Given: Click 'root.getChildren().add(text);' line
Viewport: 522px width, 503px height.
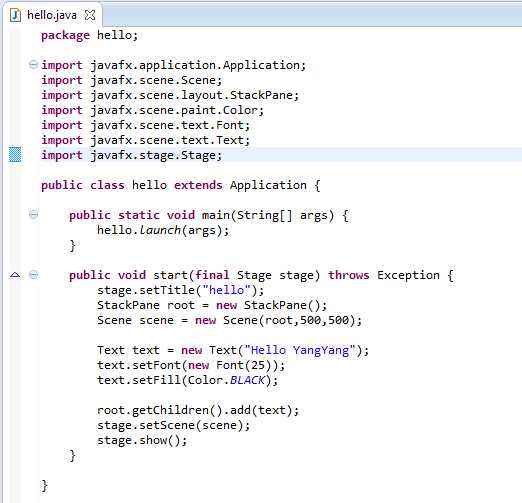Looking at the screenshot, I should (198, 410).
